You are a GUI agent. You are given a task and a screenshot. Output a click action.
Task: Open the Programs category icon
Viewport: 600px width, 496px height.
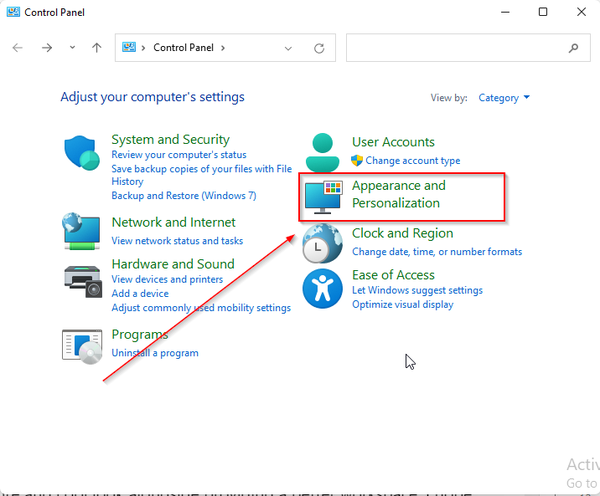point(82,345)
